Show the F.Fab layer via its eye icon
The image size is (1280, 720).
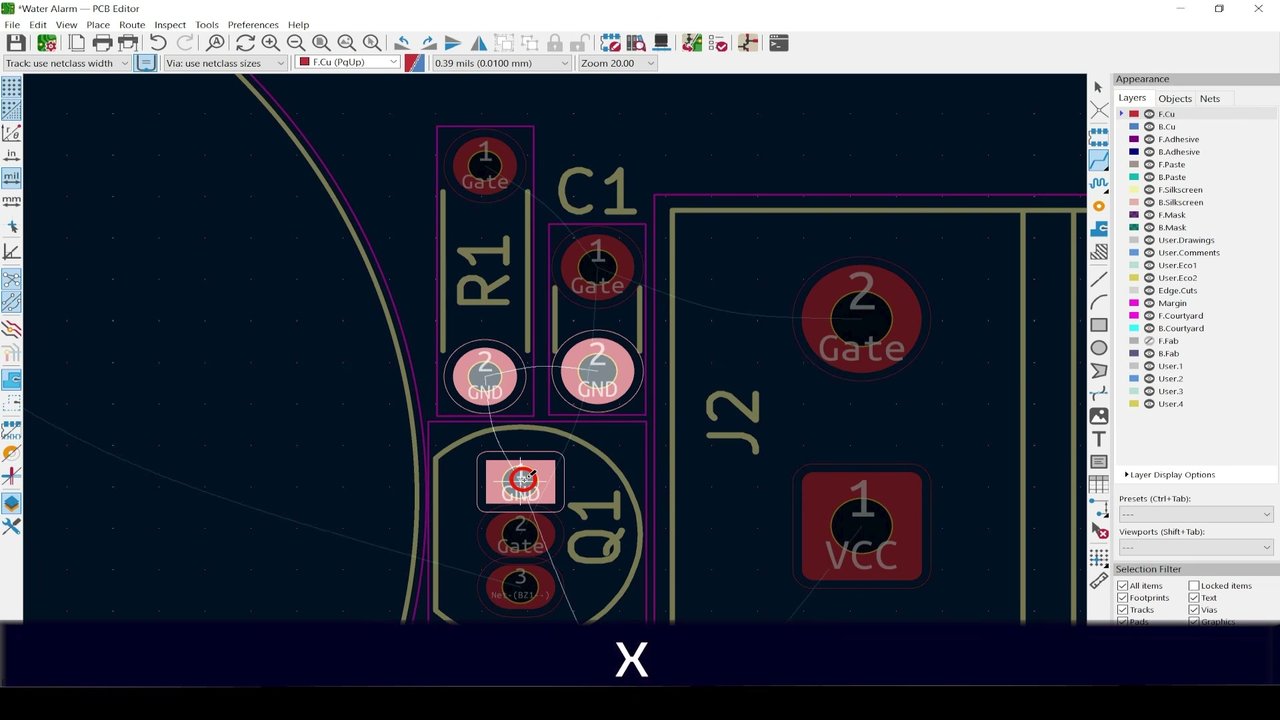click(1149, 341)
